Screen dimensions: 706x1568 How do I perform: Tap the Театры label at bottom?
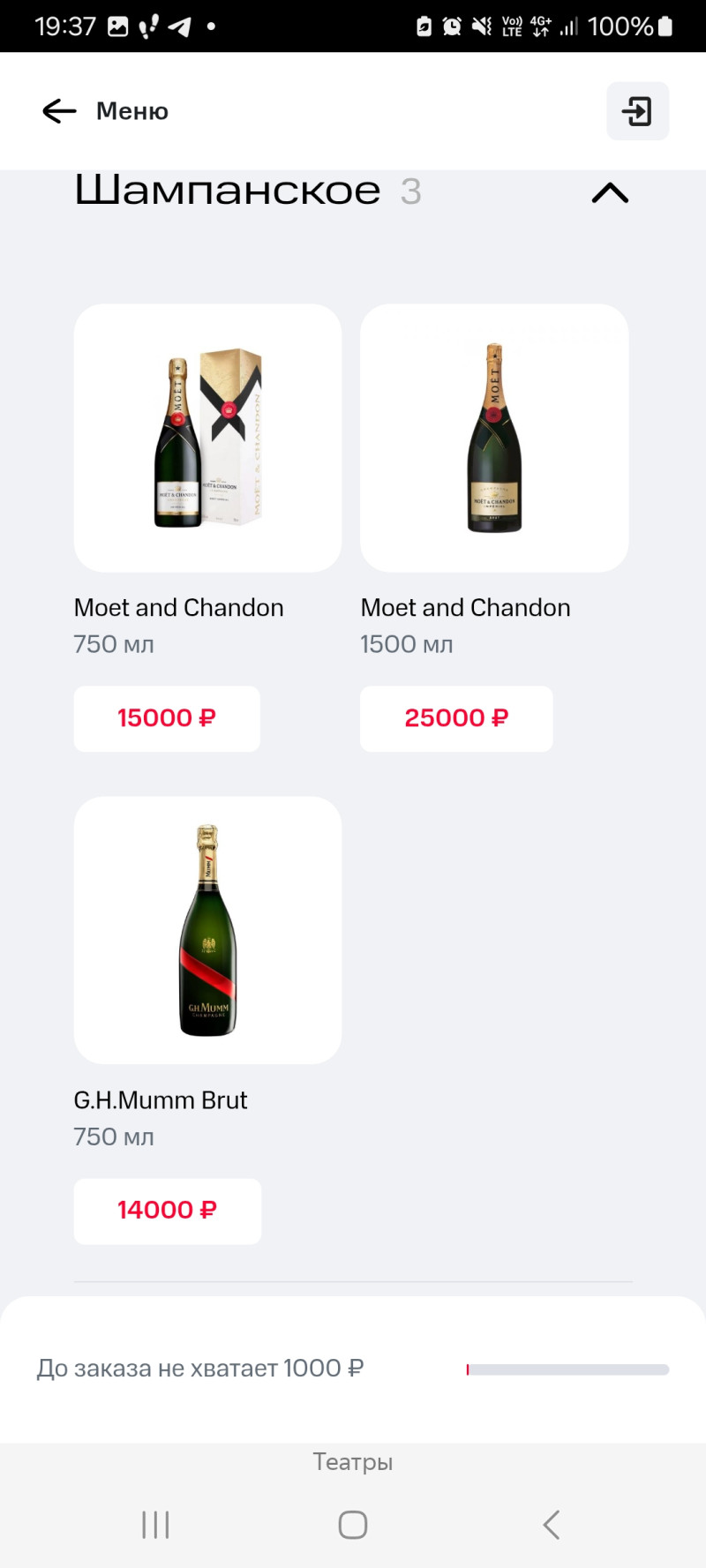click(x=353, y=1462)
